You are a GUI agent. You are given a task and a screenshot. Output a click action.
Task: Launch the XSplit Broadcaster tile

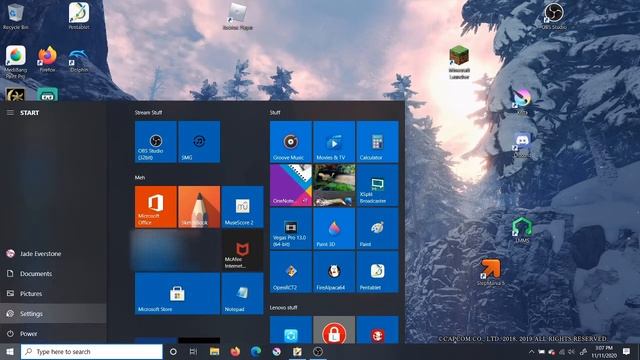tap(377, 185)
